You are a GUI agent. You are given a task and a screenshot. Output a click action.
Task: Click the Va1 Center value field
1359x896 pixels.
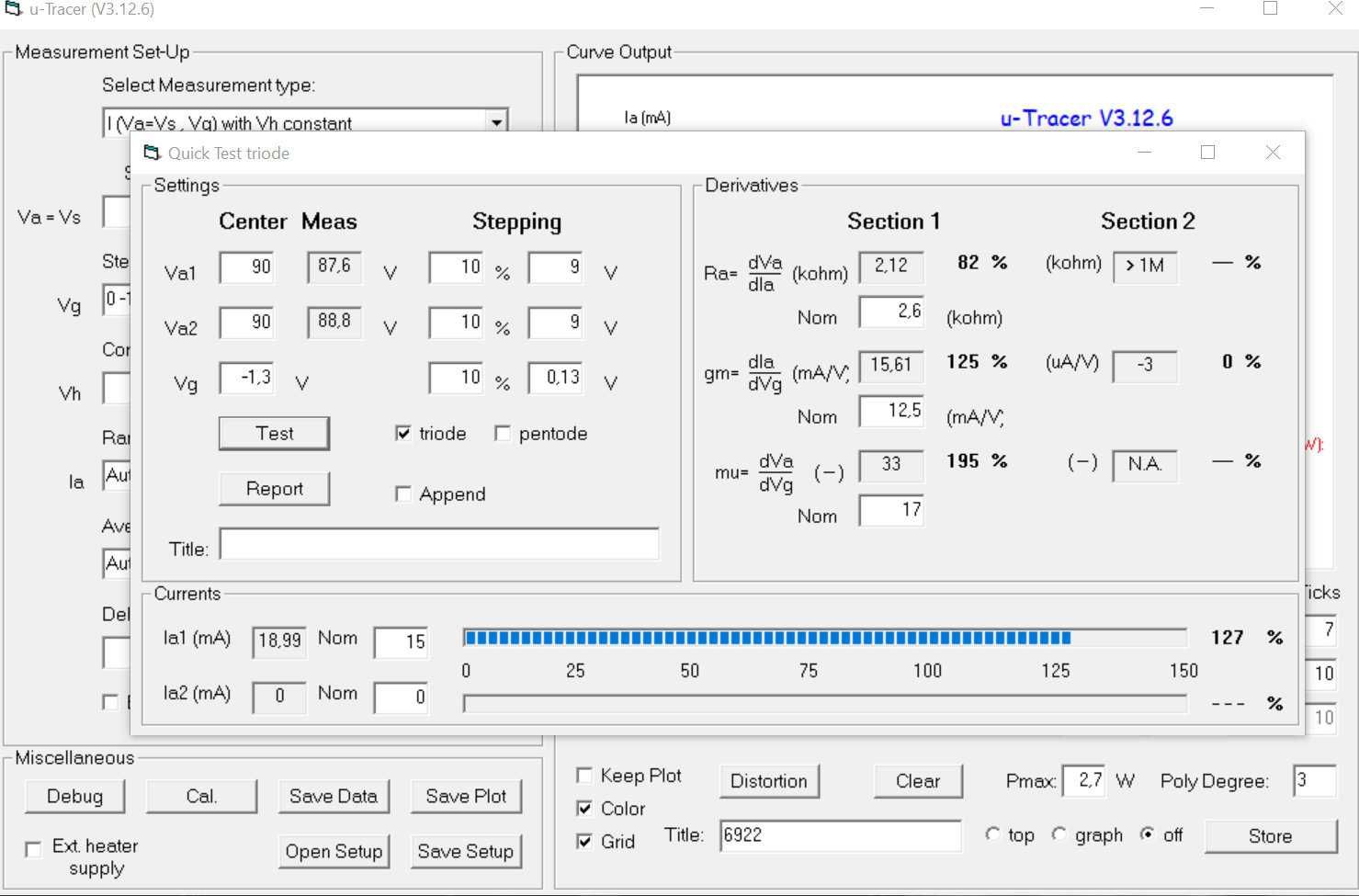246,267
